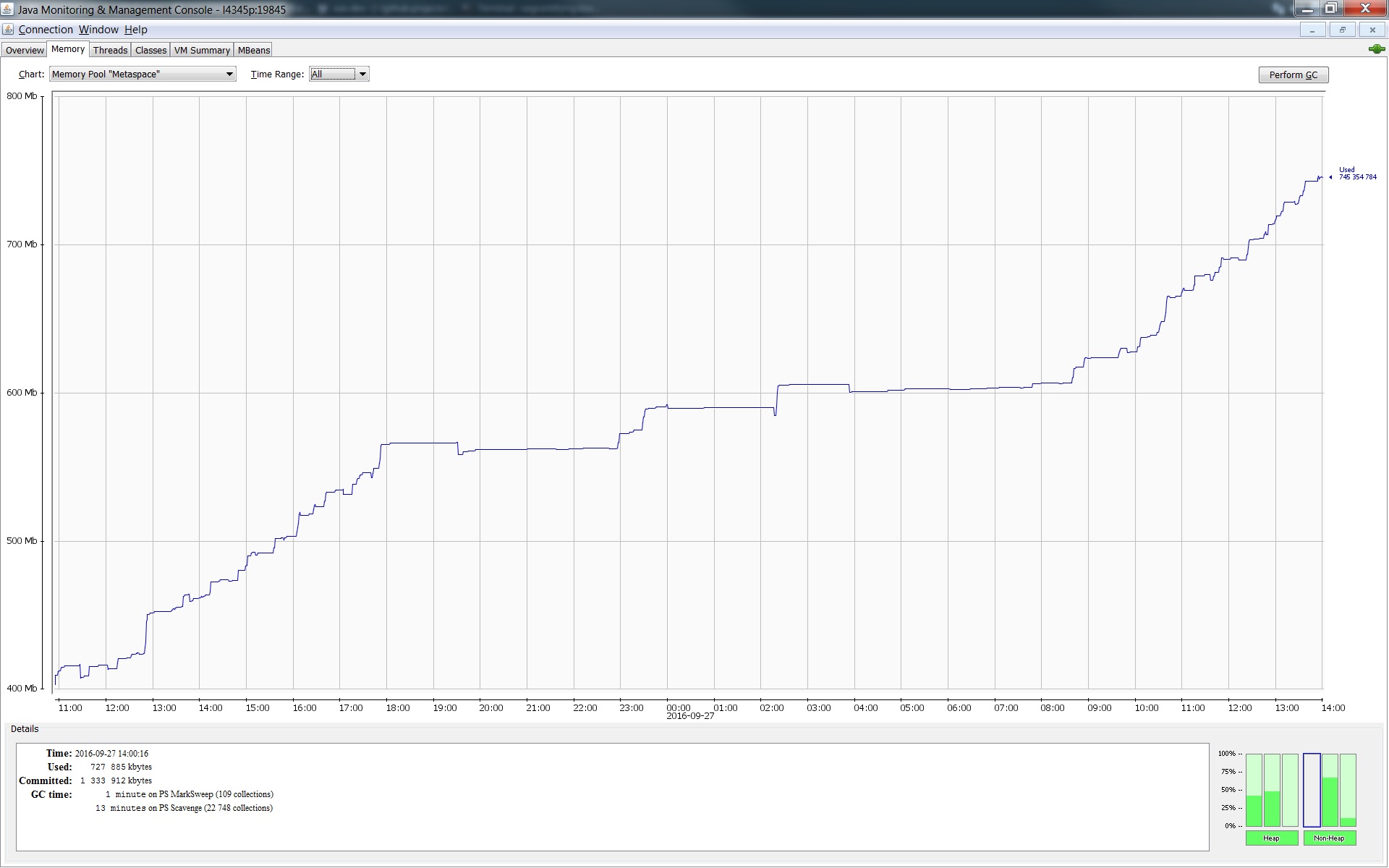Click the '400 Mb' axis label
The image size is (1389, 868).
pos(22,688)
